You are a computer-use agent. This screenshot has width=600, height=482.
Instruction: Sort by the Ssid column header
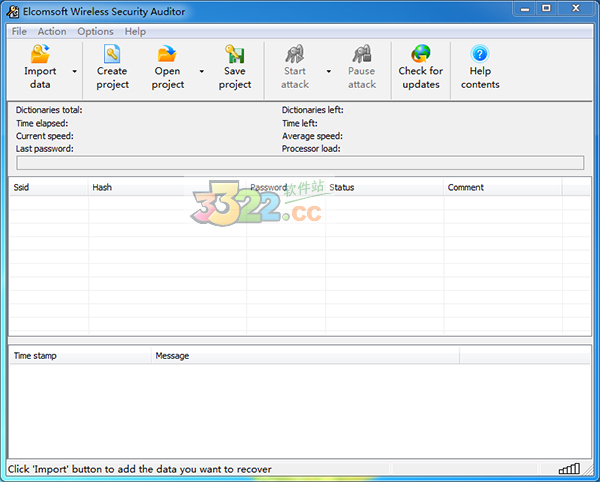[47, 187]
